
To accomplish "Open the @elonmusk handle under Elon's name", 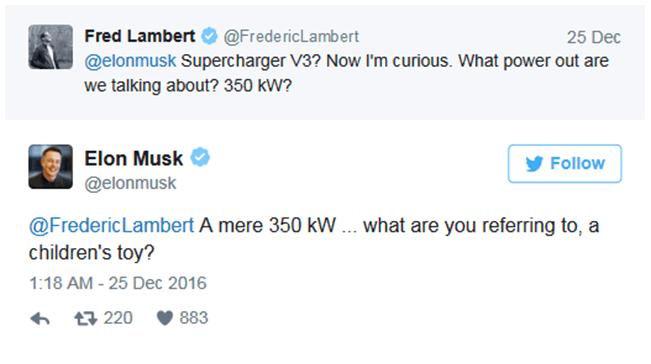I will (130, 183).
